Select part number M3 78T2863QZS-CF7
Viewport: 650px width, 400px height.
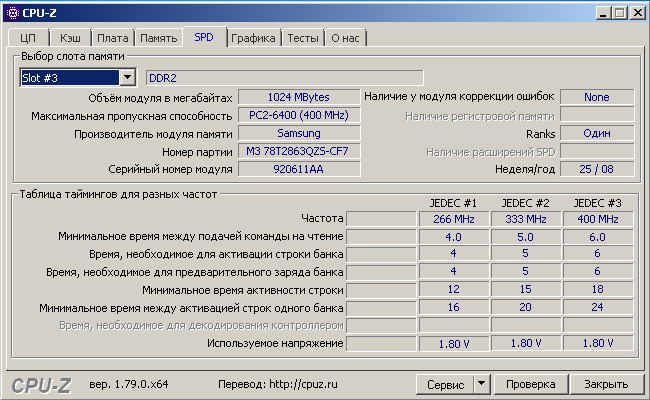pos(299,151)
